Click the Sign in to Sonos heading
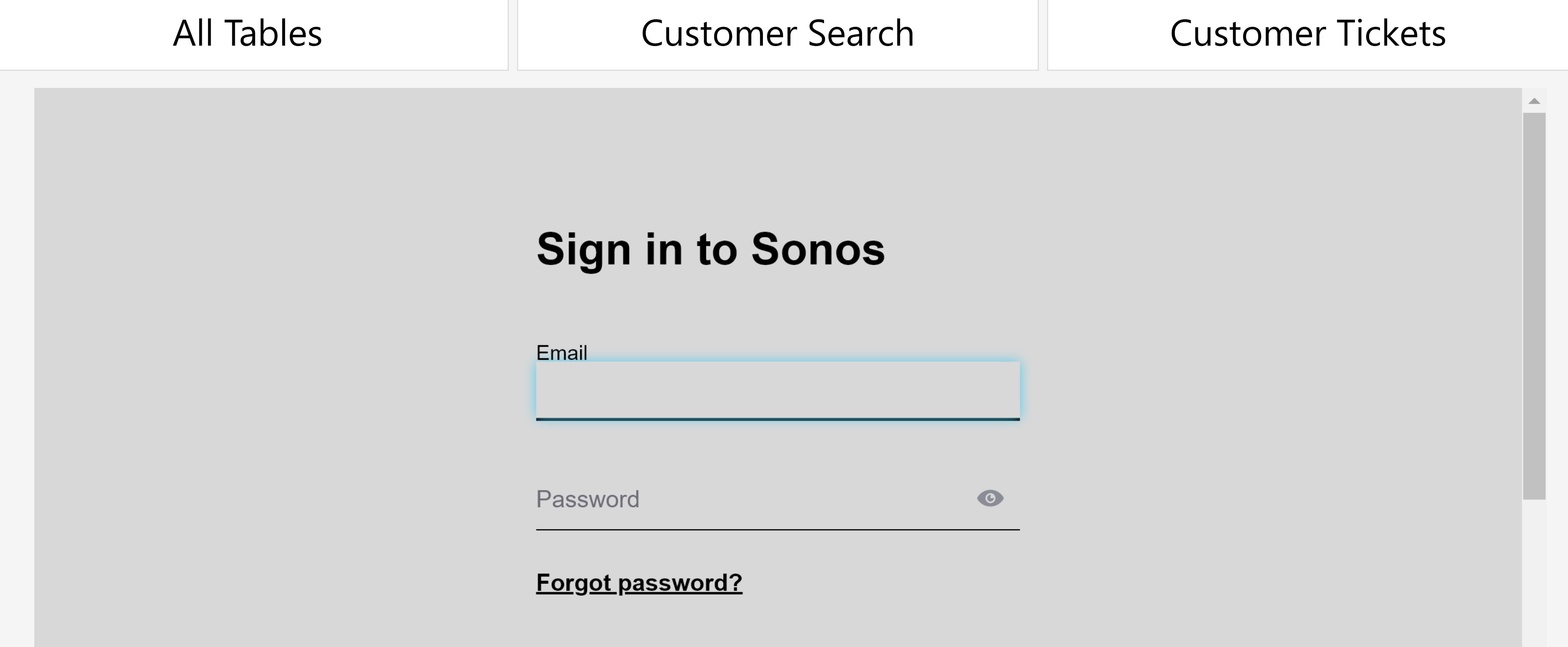This screenshot has width=1568, height=647. 711,248
